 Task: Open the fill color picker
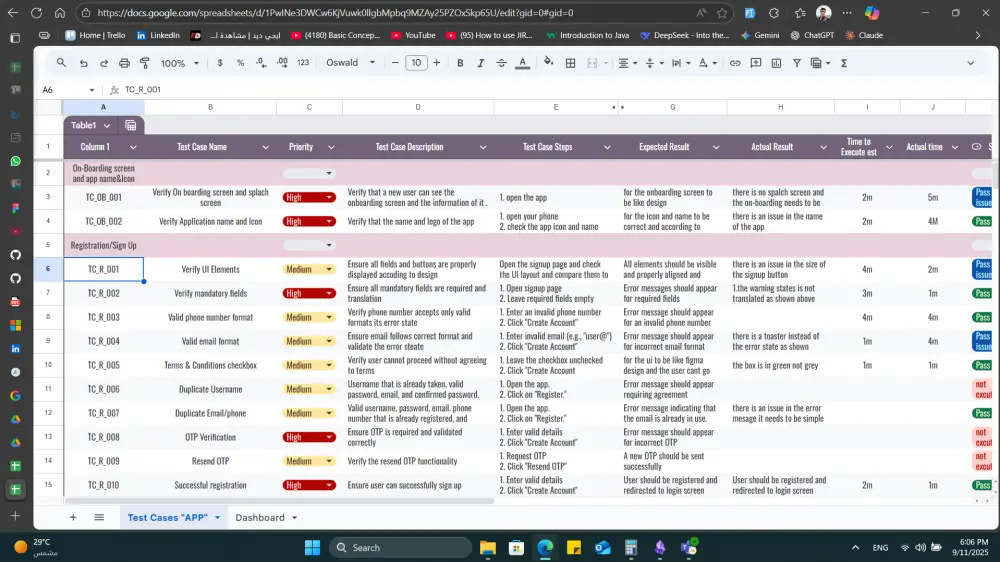pos(548,63)
